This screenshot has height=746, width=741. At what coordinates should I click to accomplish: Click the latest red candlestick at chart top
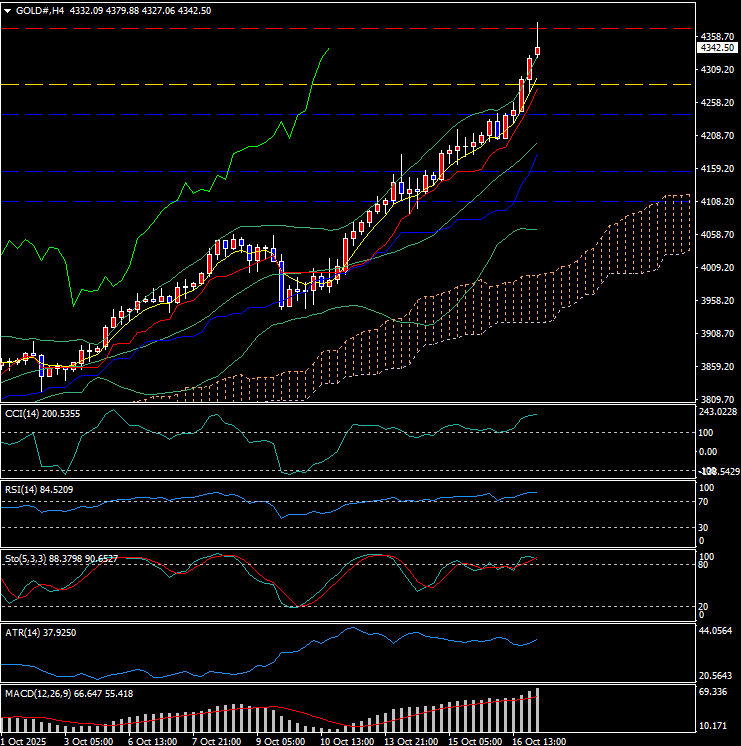point(538,51)
